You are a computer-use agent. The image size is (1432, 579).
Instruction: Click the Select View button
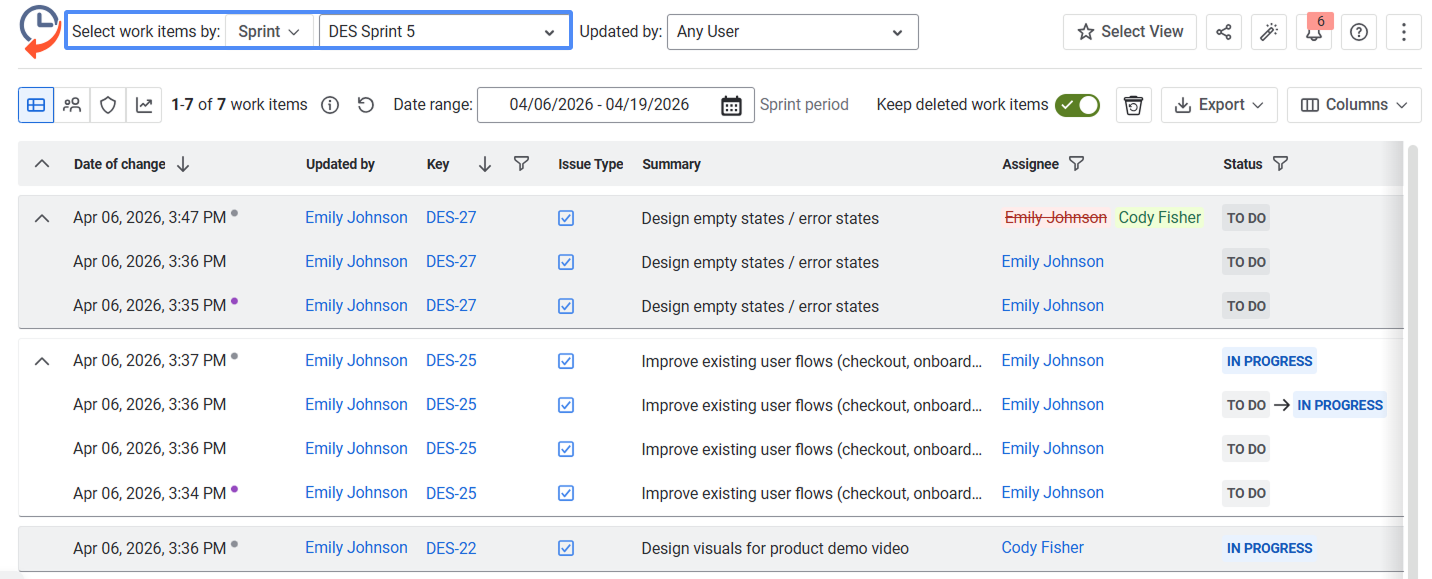click(x=1130, y=32)
